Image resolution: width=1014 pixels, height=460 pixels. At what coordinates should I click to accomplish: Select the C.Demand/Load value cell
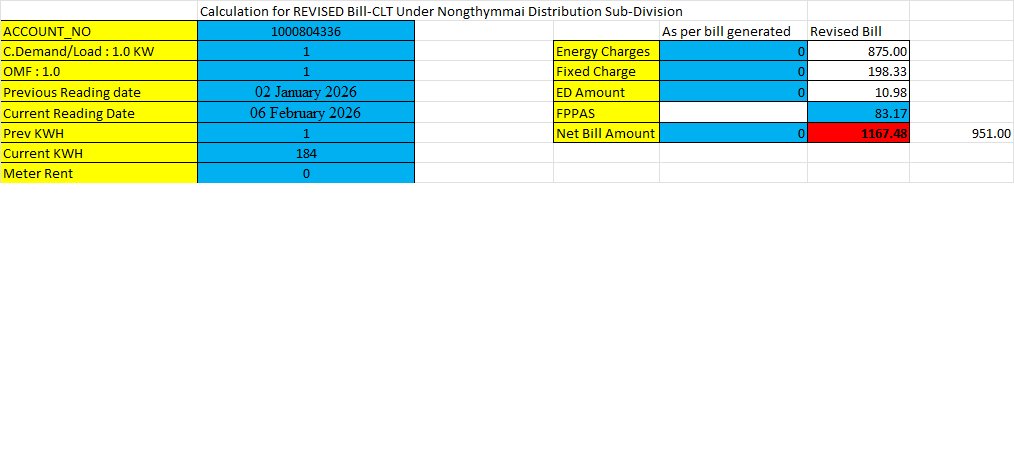pyautogui.click(x=306, y=51)
